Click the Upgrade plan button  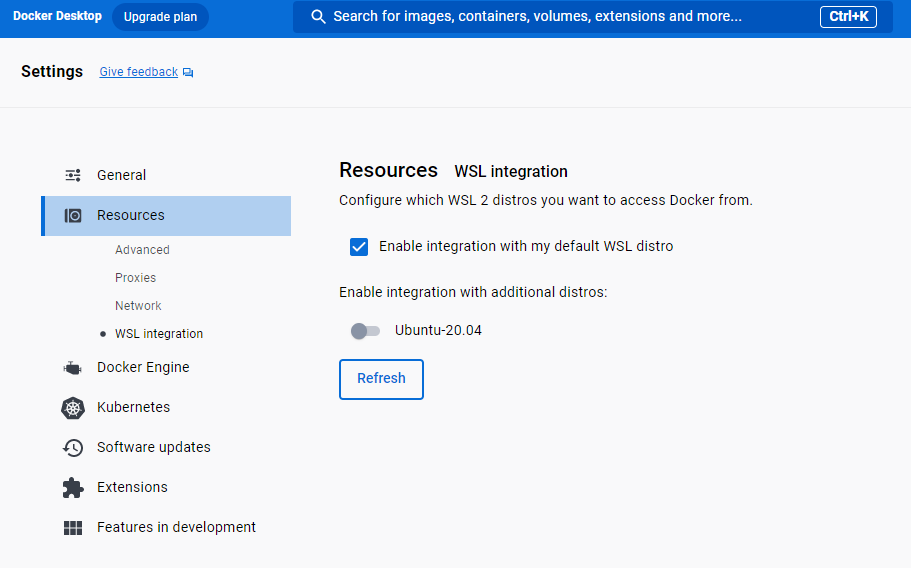(x=160, y=17)
